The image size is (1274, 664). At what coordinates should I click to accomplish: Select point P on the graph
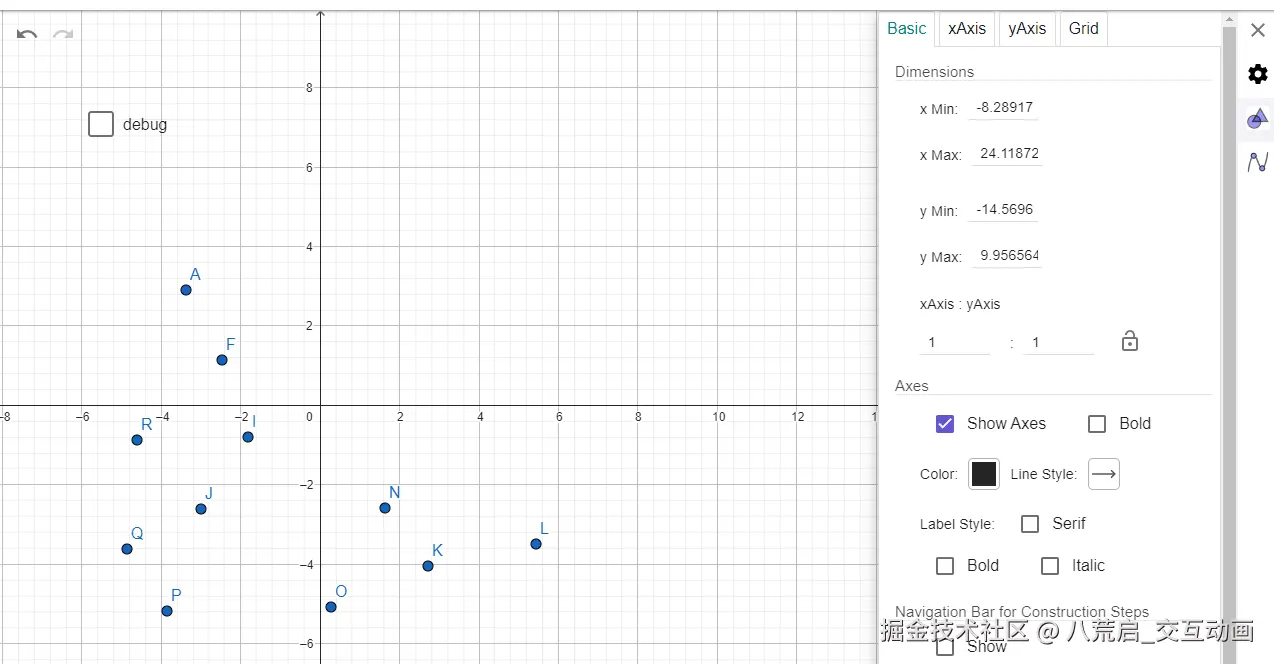tap(167, 611)
